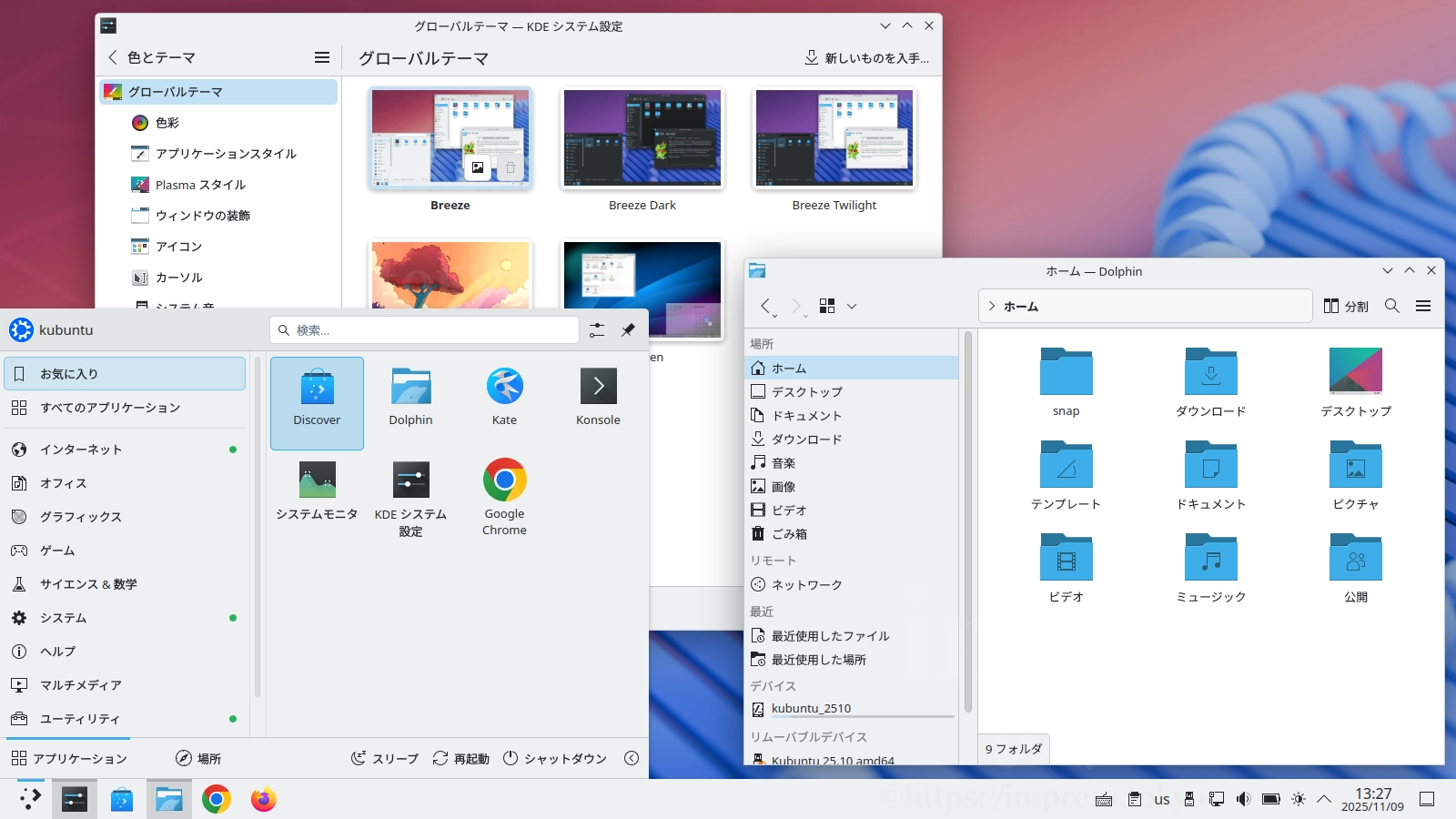This screenshot has height=819, width=1456.
Task: Launch システムモニタ from the favorites grid
Action: pos(317,497)
